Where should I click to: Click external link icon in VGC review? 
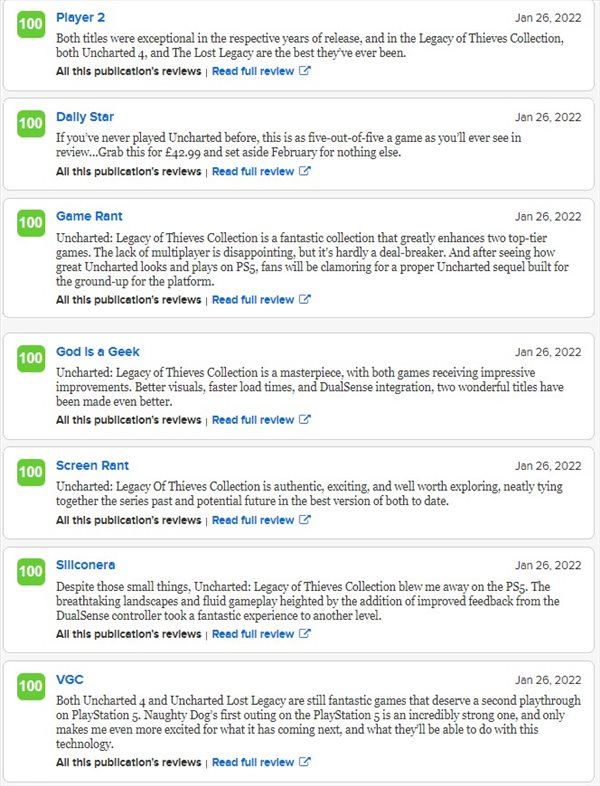coord(305,762)
